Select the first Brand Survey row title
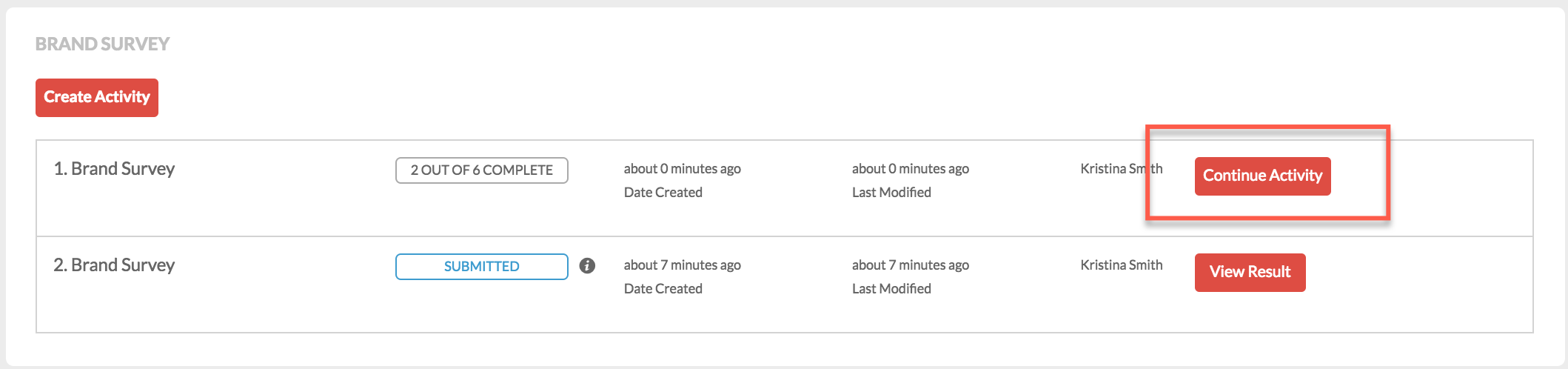The width and height of the screenshot is (1568, 369). [114, 169]
